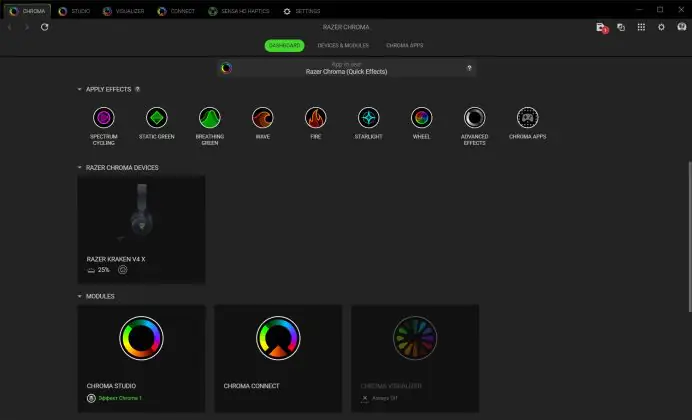692x420 pixels.
Task: Click the refresh icon in the navigation bar
Action: (x=45, y=27)
